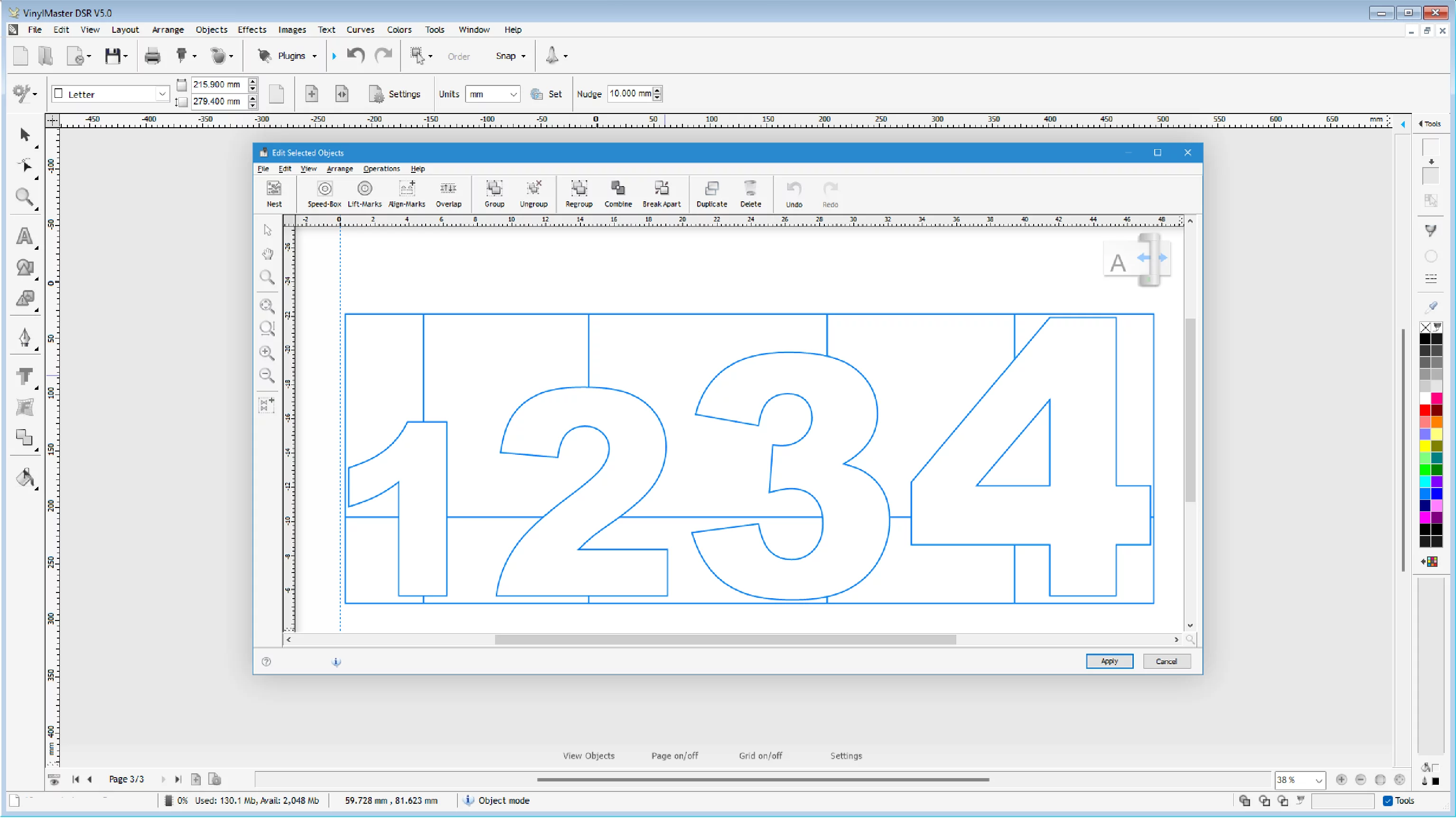Viewport: 1456px width, 818px height.
Task: Toggle the Tools checkbox in status bar
Action: pyautogui.click(x=1388, y=800)
